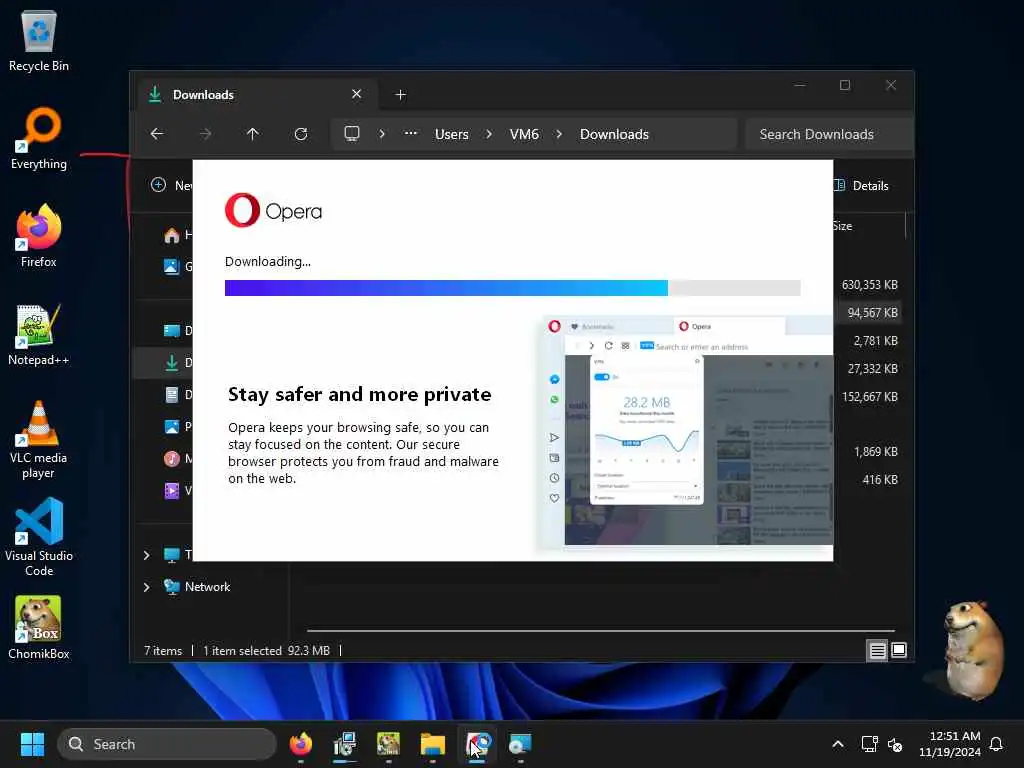Select the 1,869 KB file row
Screen dimensions: 1024x768
point(869,452)
